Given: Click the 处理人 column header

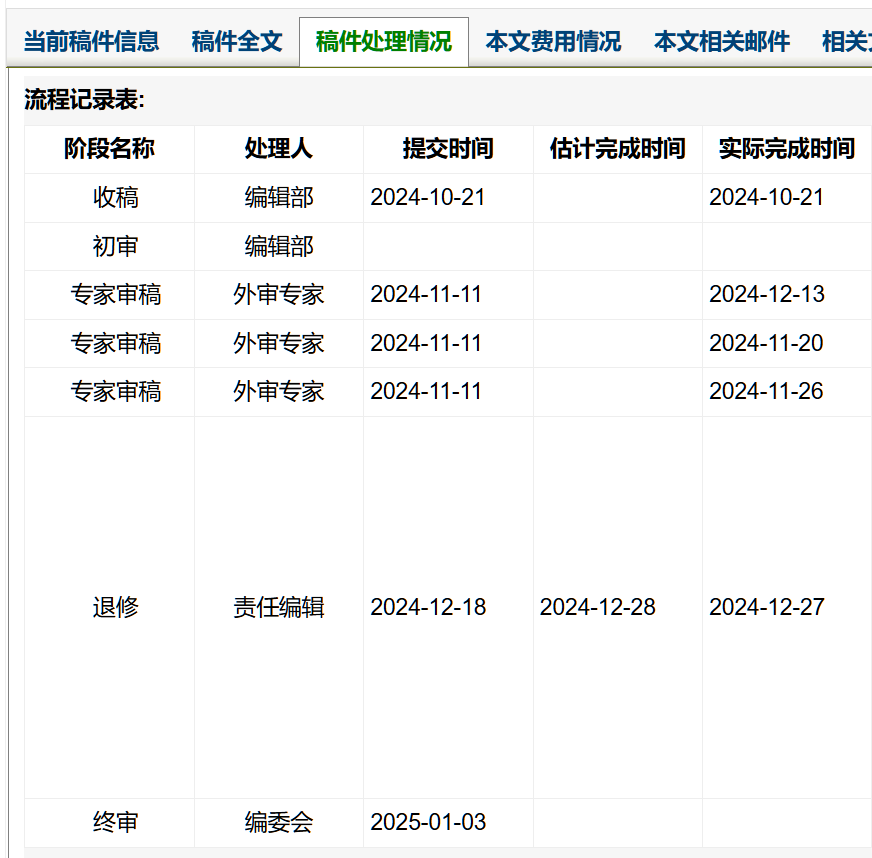Looking at the screenshot, I should [278, 149].
